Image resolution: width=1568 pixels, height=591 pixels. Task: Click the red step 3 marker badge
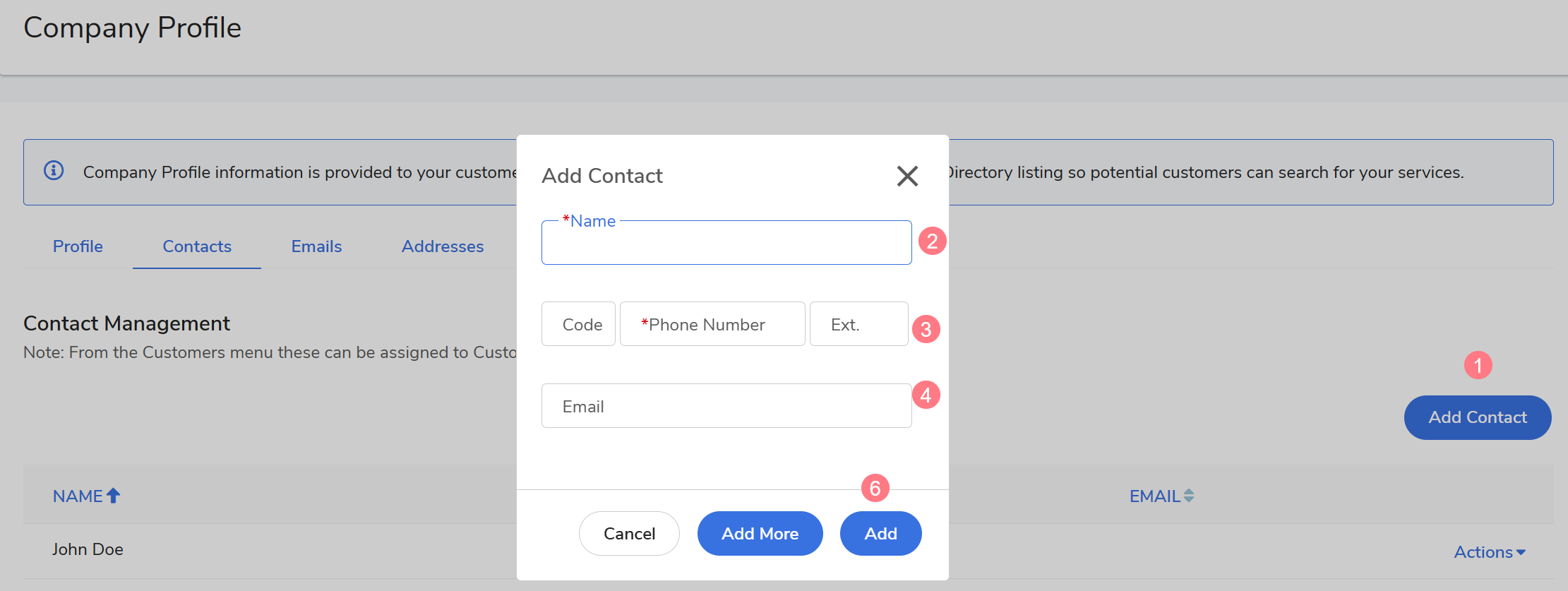click(x=926, y=329)
